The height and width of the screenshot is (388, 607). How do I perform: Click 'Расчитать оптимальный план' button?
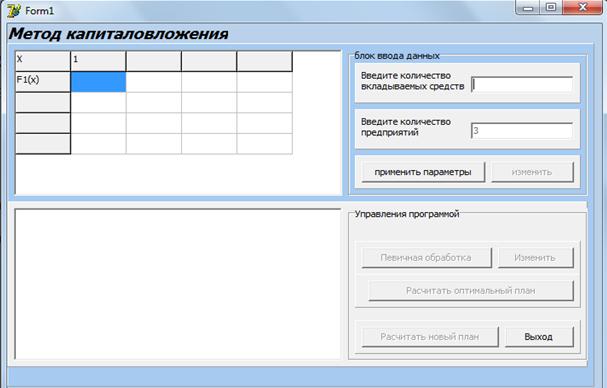click(471, 290)
